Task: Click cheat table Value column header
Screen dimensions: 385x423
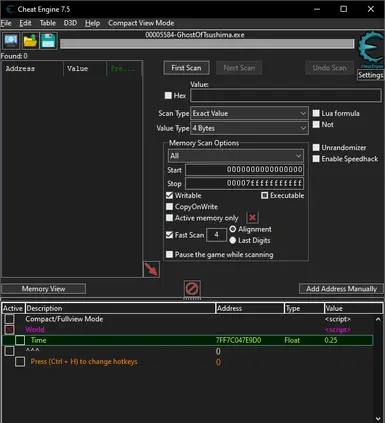Action: (x=353, y=308)
